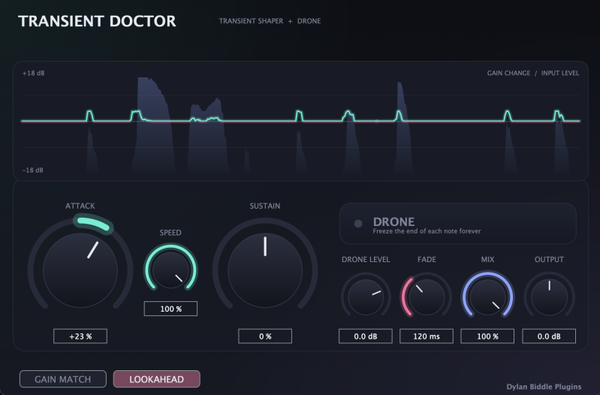The width and height of the screenshot is (600, 395).
Task: Click the Speed label
Action: tap(170, 233)
